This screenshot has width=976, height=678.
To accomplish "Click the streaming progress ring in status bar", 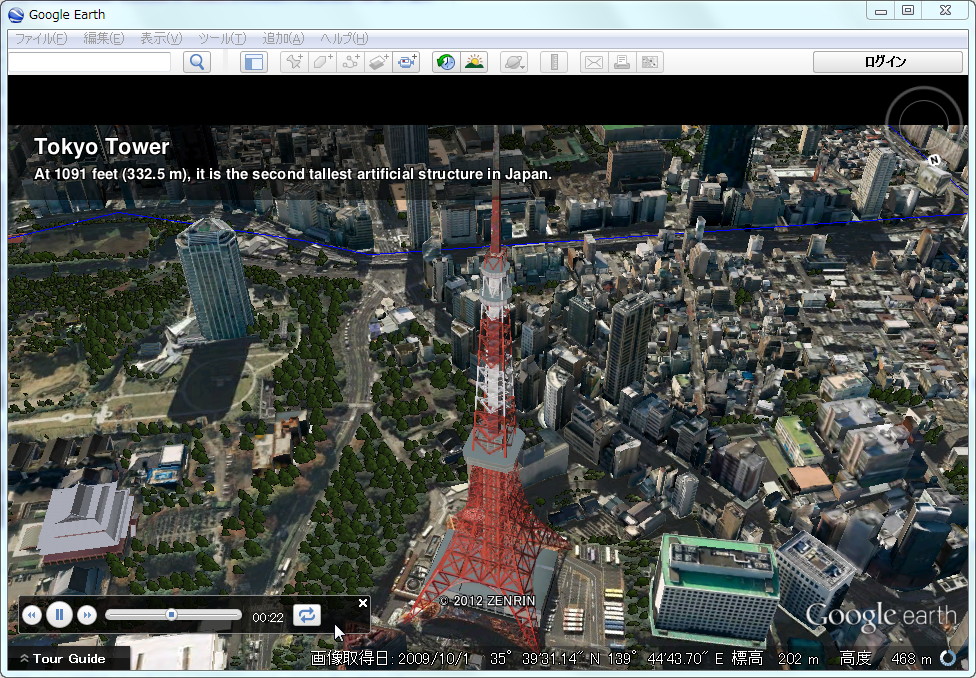I will [949, 658].
